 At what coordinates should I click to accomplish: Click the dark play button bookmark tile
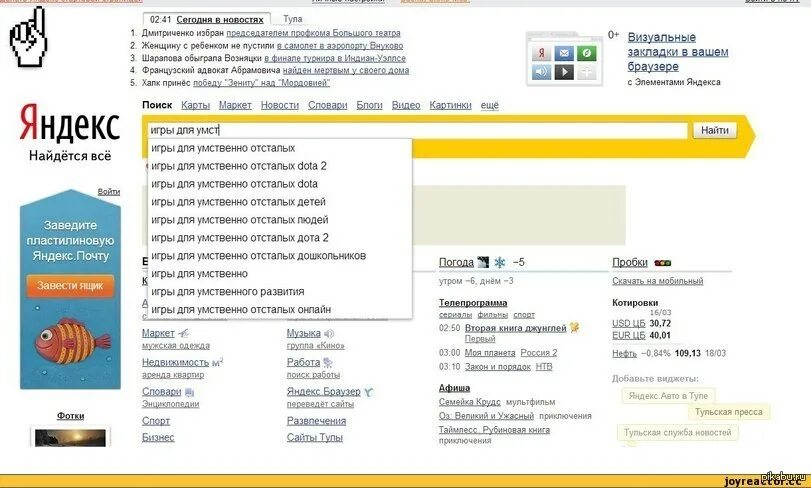coord(564,72)
